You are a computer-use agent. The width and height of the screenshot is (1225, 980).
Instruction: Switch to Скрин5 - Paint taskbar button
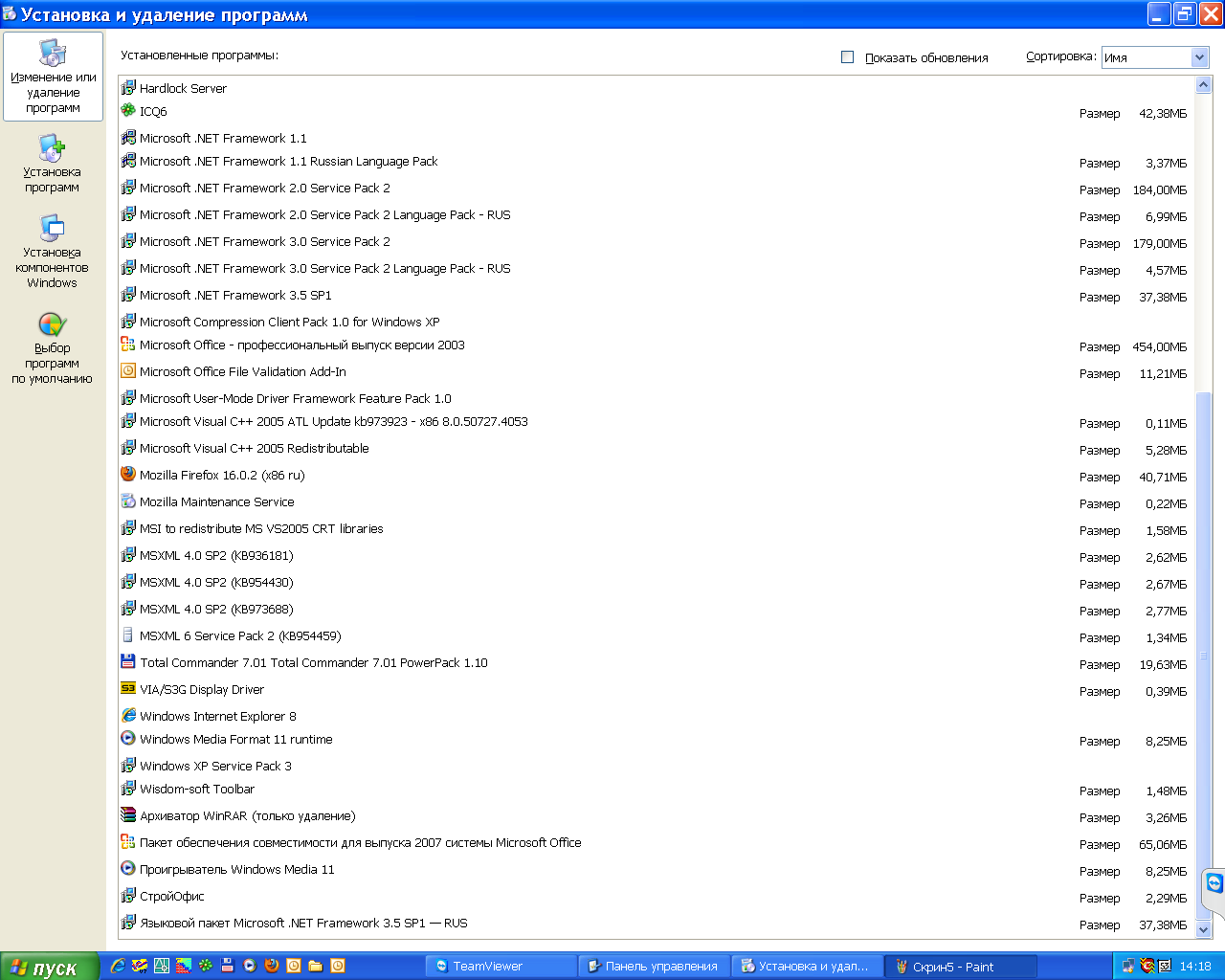(x=960, y=967)
